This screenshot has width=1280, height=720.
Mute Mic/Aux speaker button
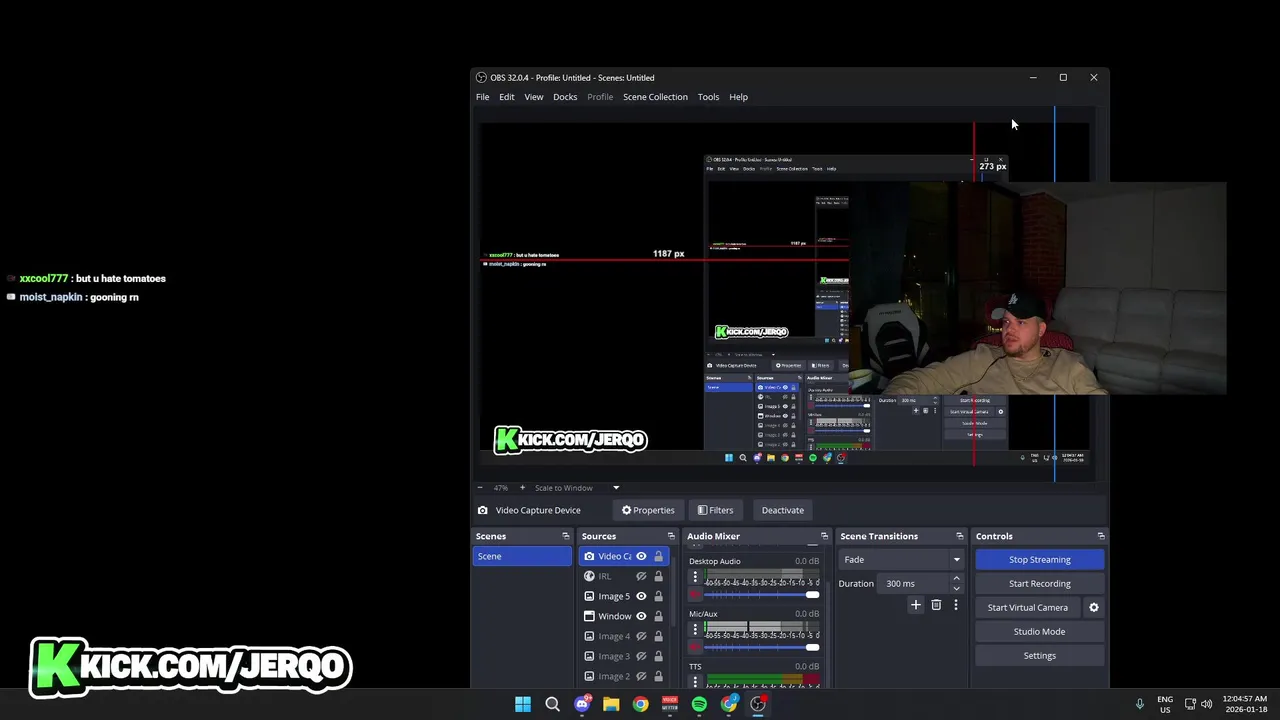(695, 647)
